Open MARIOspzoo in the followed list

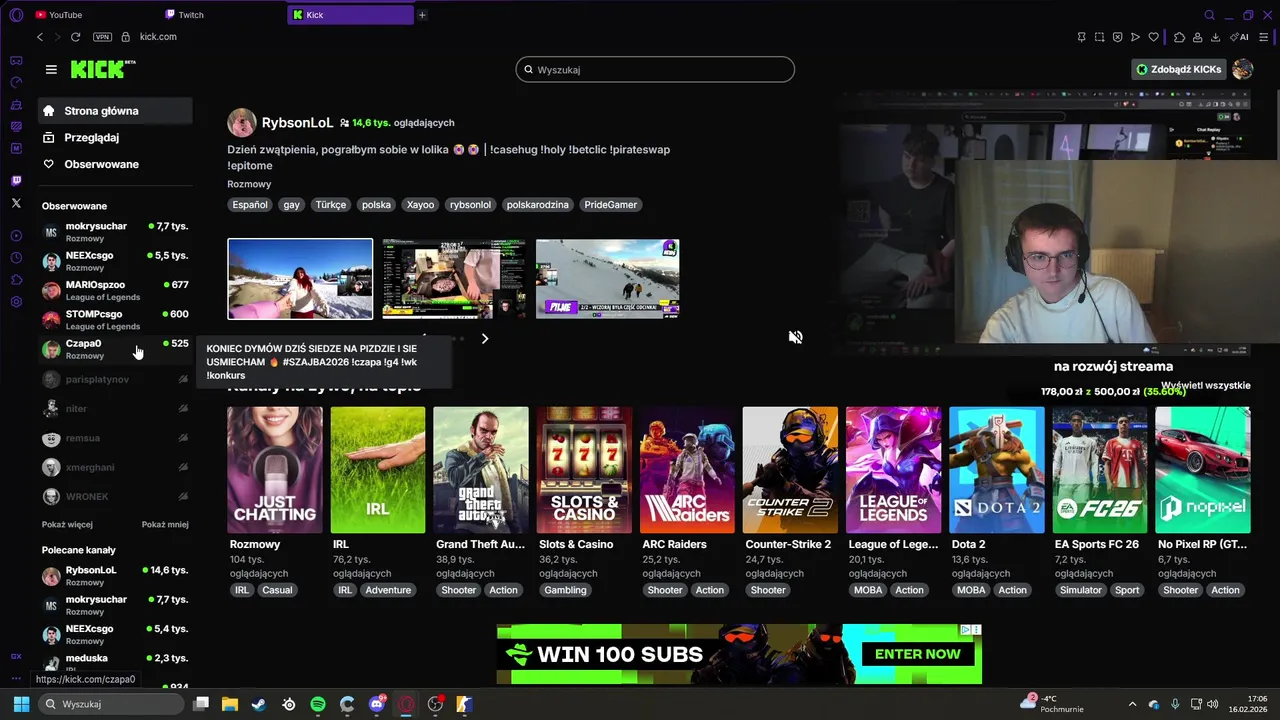pos(116,290)
